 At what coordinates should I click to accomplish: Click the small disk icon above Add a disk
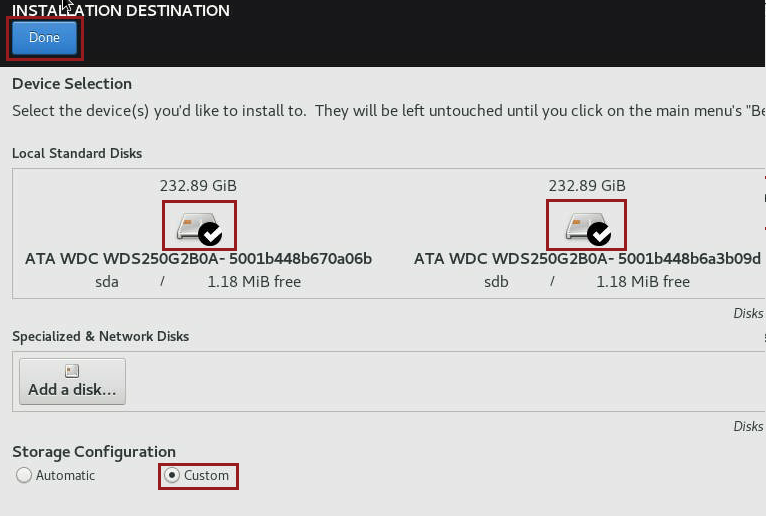[72, 371]
